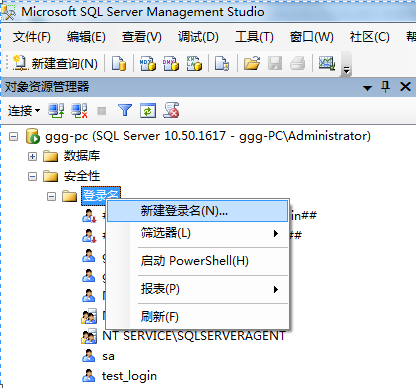Open the 连接 dropdown in Object Explorer
This screenshot has width=416, height=388.
(x=24, y=111)
